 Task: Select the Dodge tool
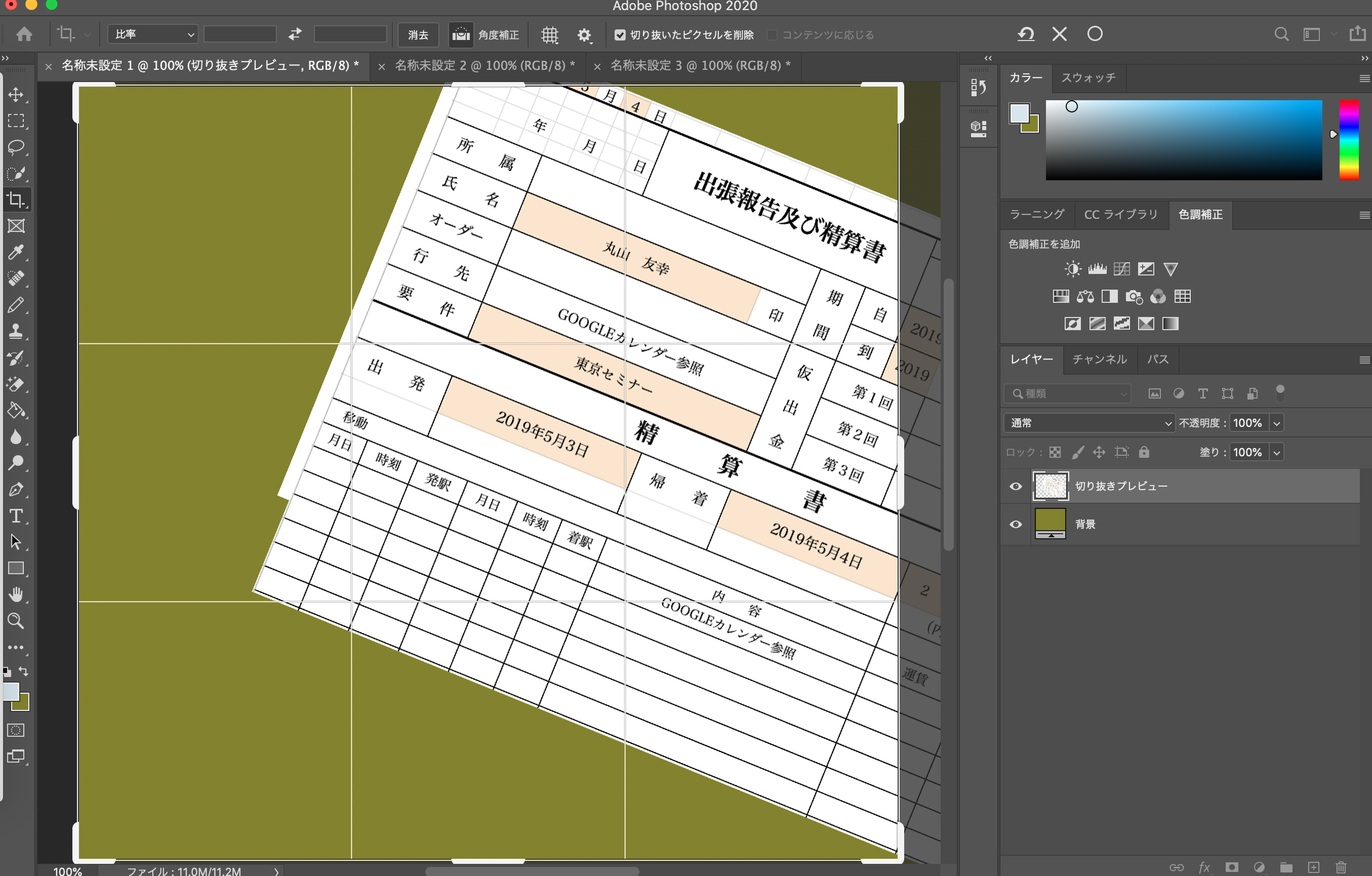tap(16, 463)
